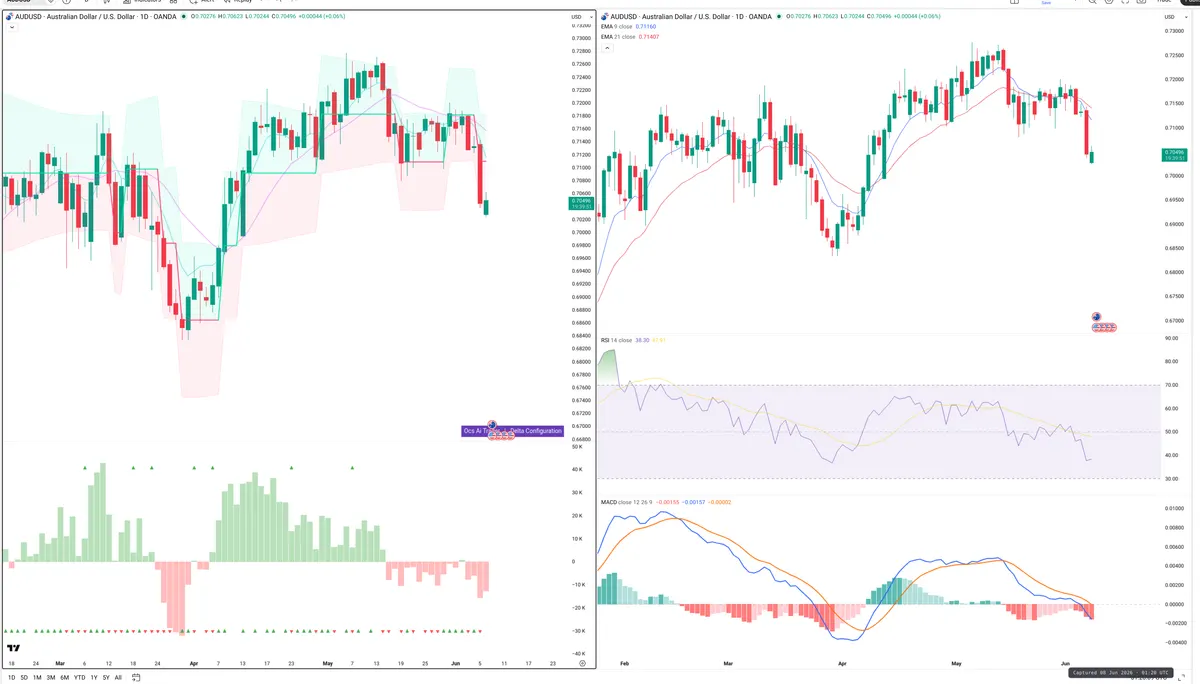Click the 70.00 level on RSI scale
The height and width of the screenshot is (684, 1200).
(x=1171, y=385)
